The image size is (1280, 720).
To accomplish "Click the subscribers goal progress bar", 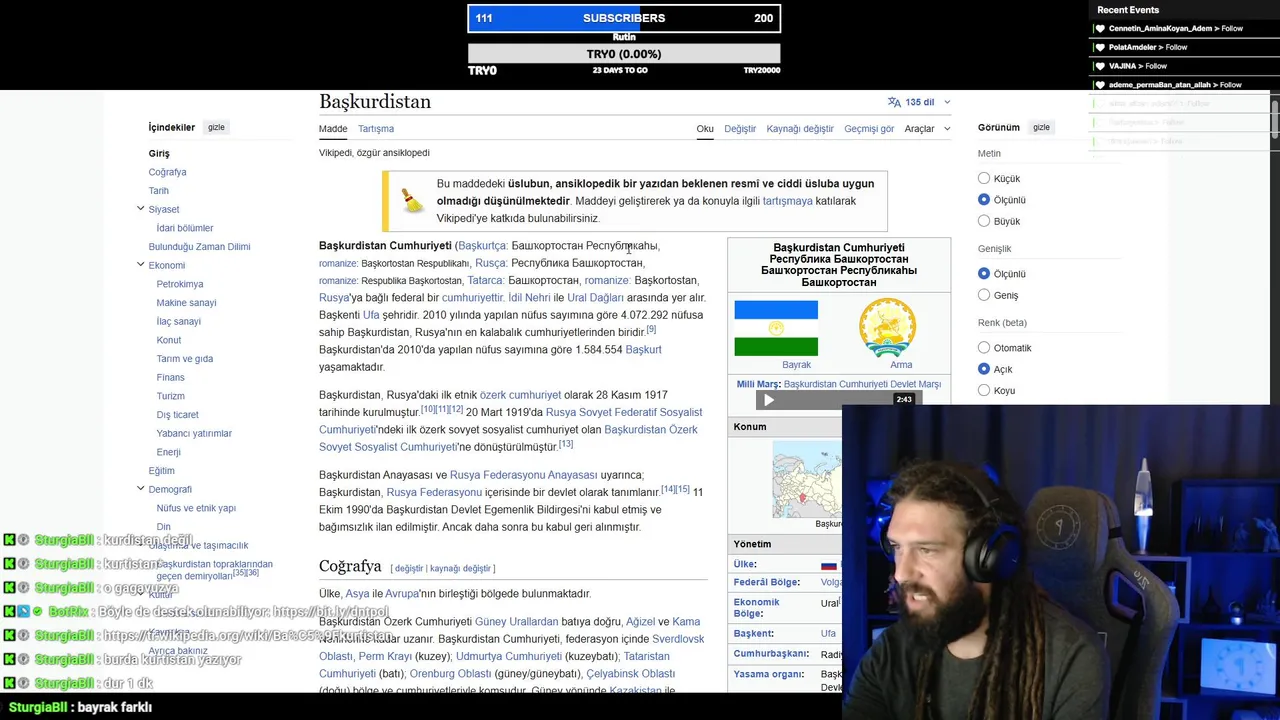I will pyautogui.click(x=624, y=18).
